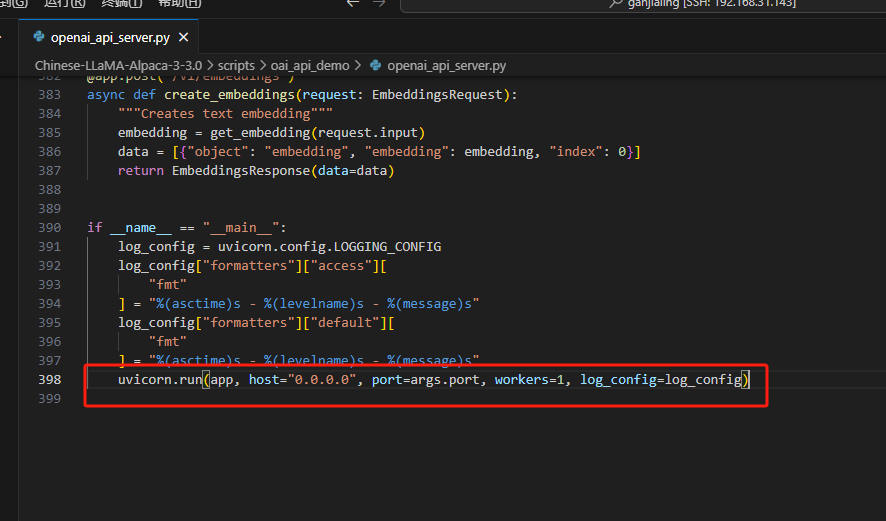The image size is (886, 521).
Task: Open the command center showing SSH: 192.168.31.143
Action: (643, 5)
